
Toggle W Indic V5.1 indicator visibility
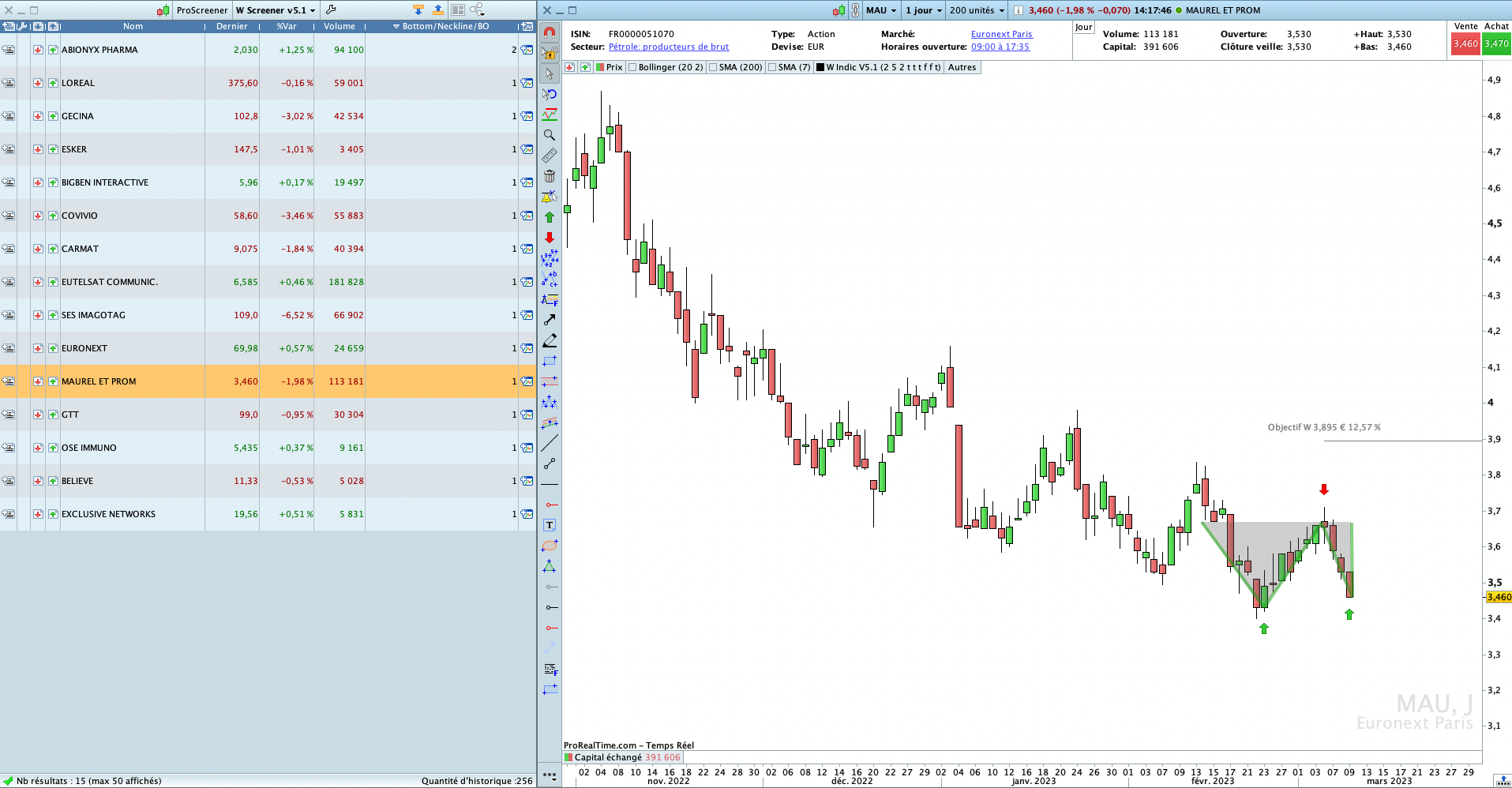(x=820, y=67)
